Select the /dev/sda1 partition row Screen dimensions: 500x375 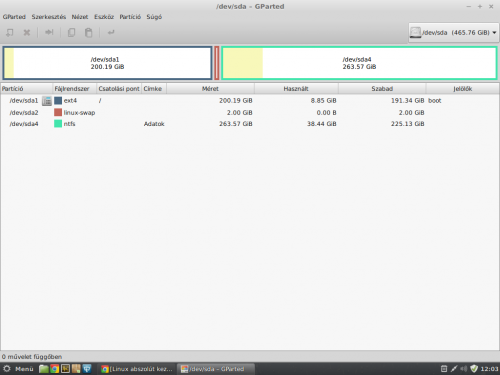pyautogui.click(x=250, y=100)
